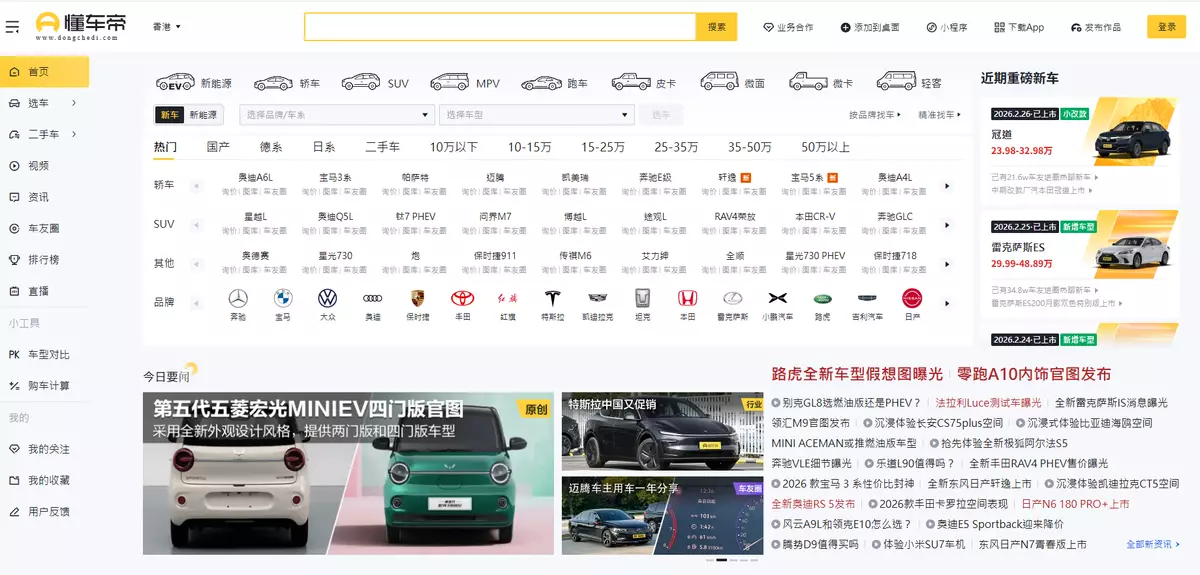Open 排行榜 rankings in the sidebar
Viewport: 1200px width, 575px height.
click(43, 260)
